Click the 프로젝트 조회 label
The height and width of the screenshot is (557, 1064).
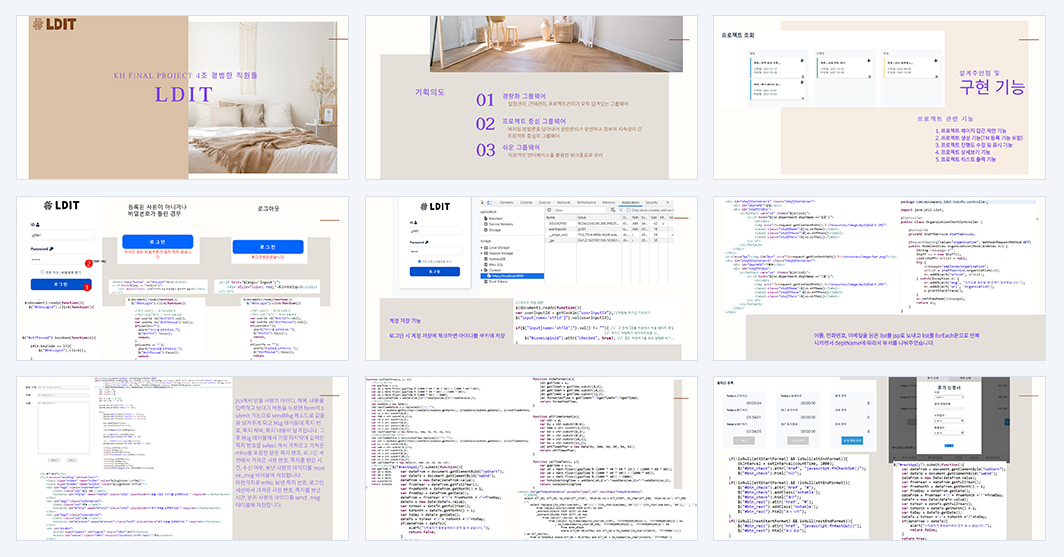pos(738,35)
